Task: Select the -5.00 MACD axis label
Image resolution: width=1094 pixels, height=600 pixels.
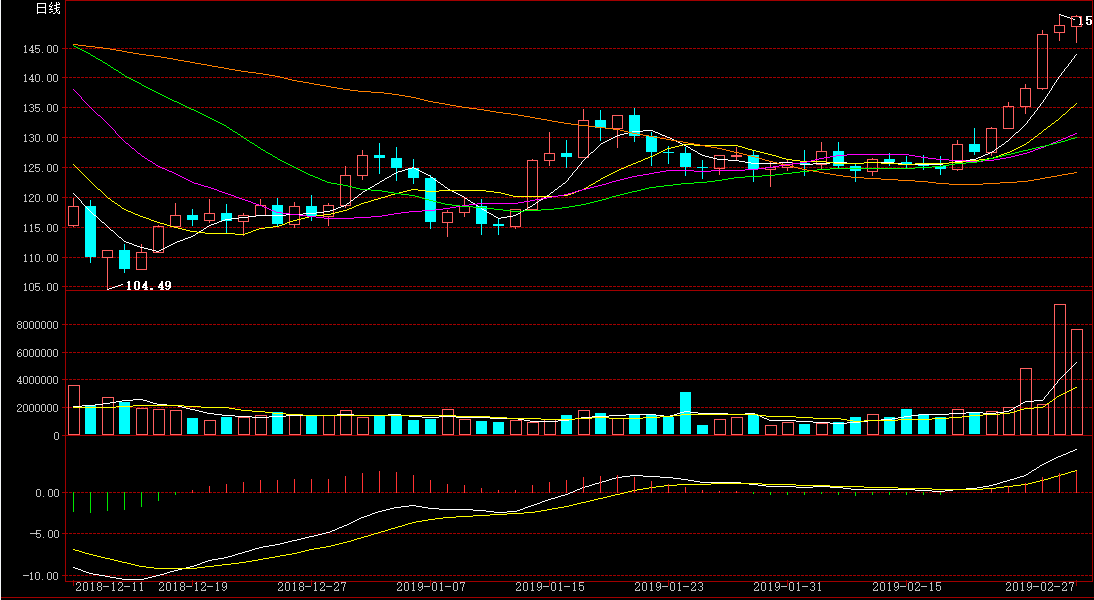Action: coord(44,534)
